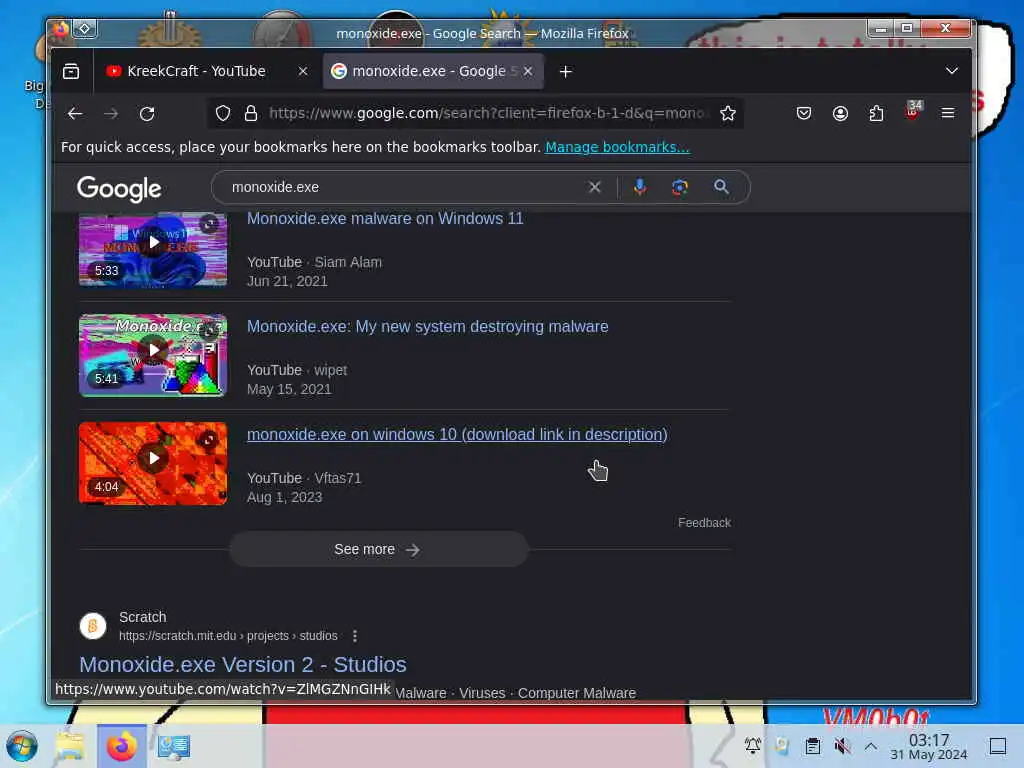Click the Google search box with monoxide.exe
The image size is (1024, 768).
[405, 187]
